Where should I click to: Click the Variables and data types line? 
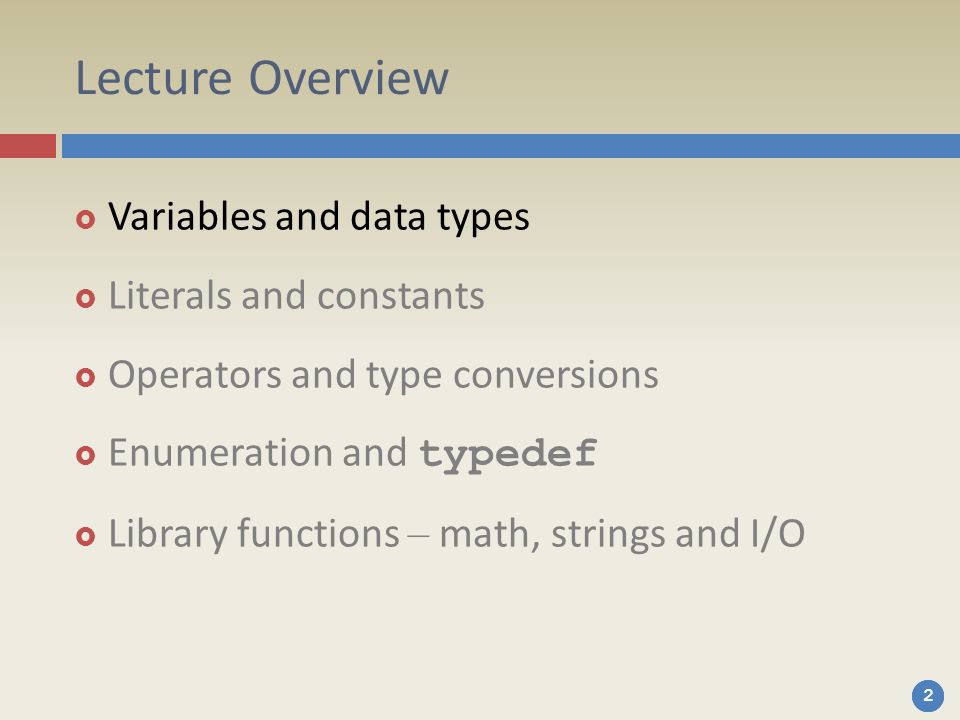(319, 217)
